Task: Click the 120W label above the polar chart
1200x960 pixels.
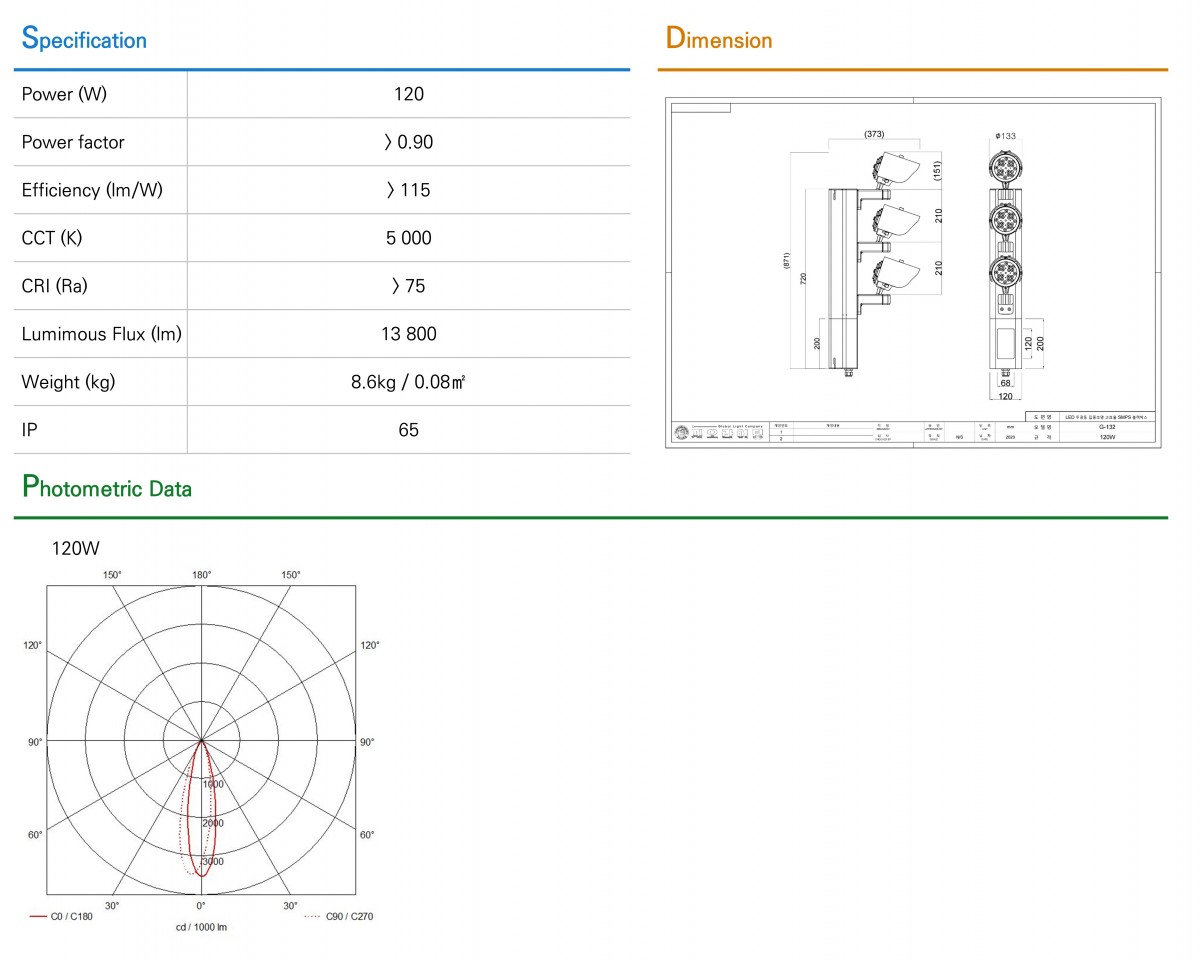Action: (x=75, y=548)
